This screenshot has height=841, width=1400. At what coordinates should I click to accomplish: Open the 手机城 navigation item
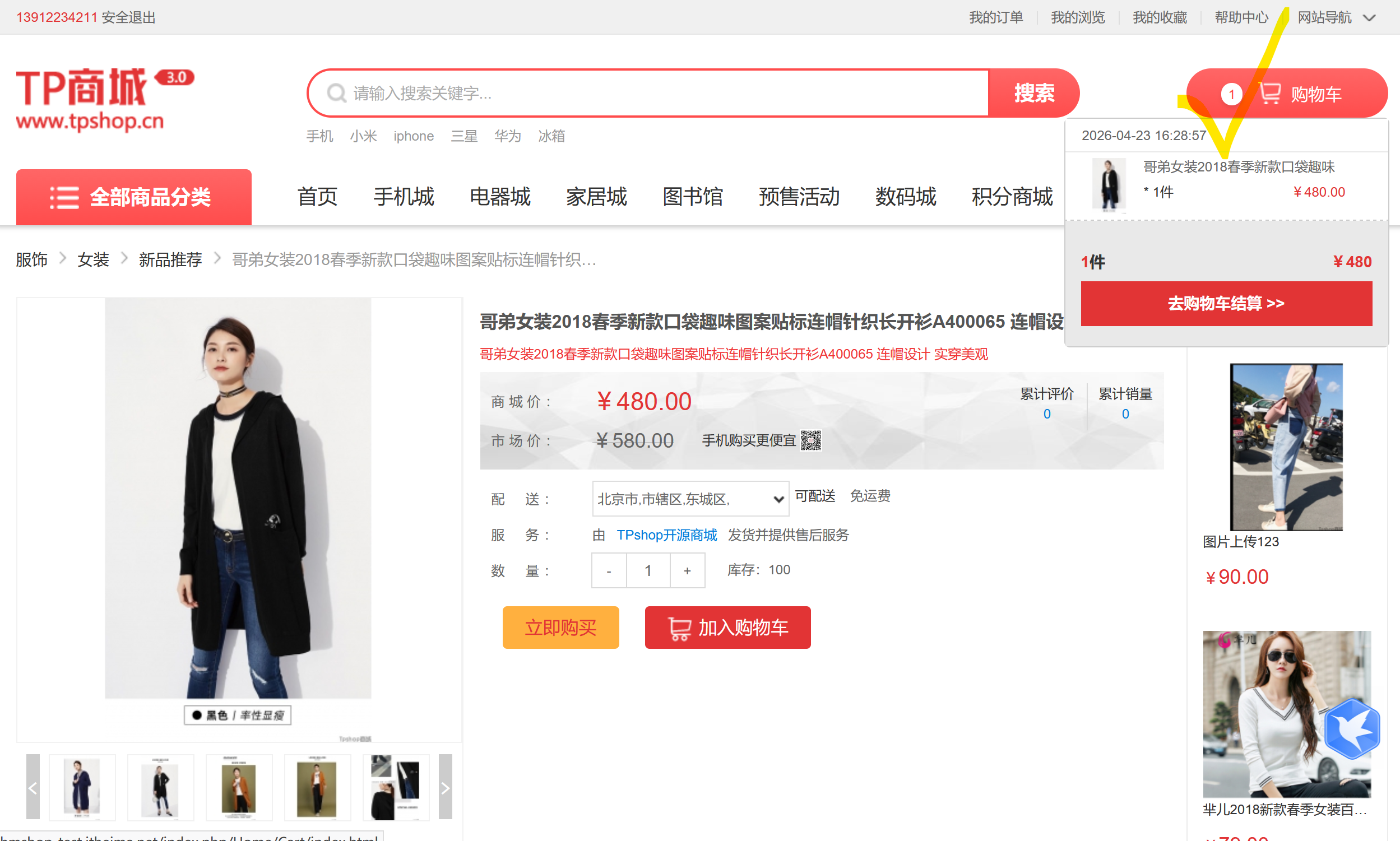pos(404,197)
